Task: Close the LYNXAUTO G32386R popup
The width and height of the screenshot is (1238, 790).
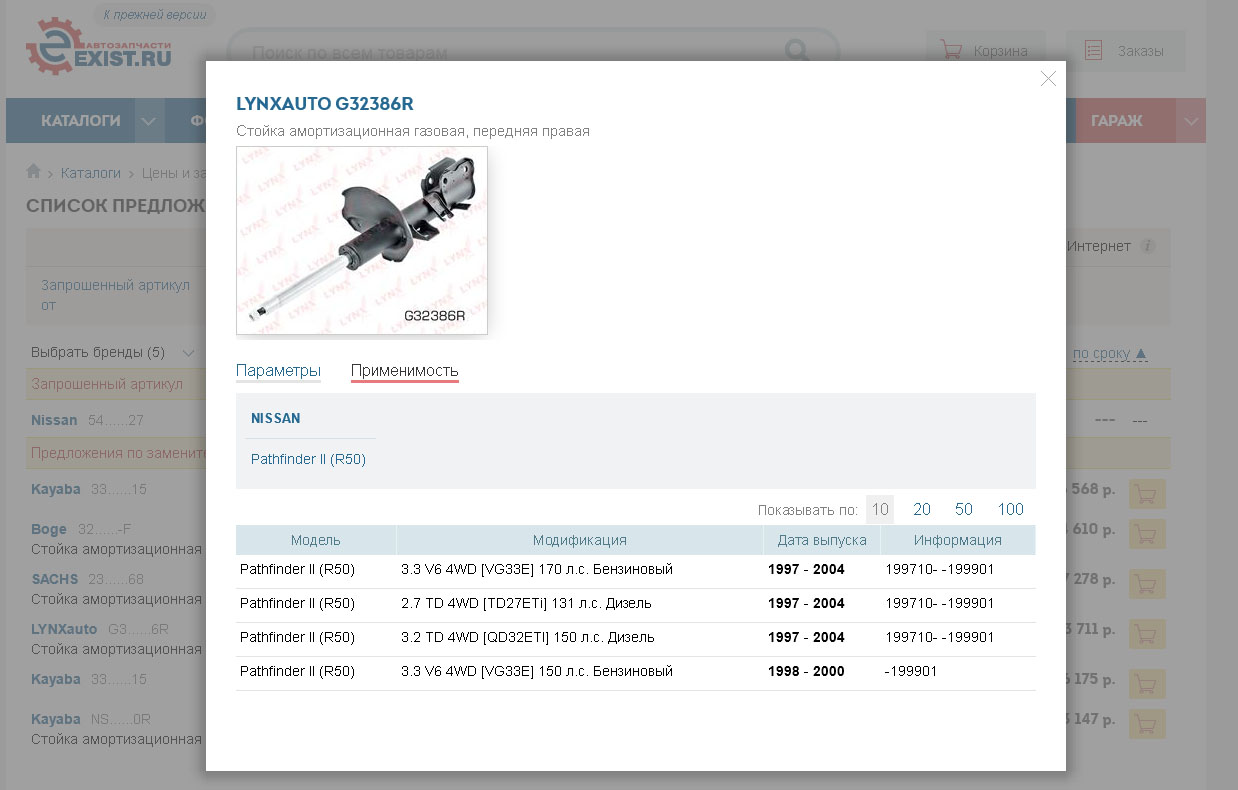Action: point(1048,79)
